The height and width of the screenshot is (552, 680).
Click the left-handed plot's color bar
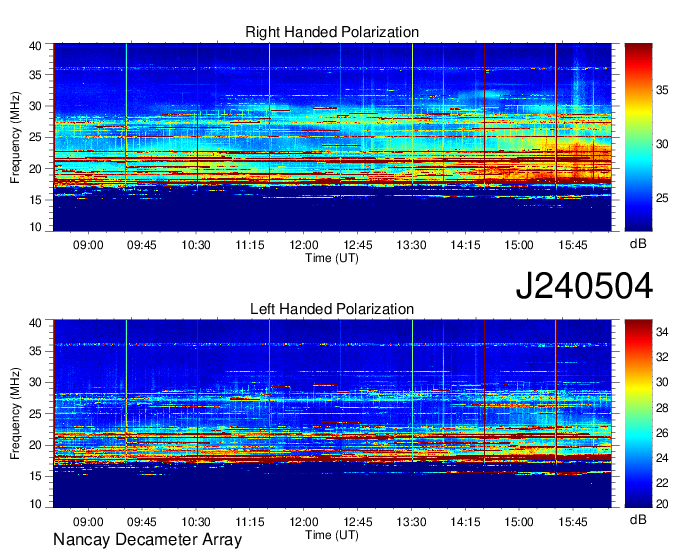(638, 414)
